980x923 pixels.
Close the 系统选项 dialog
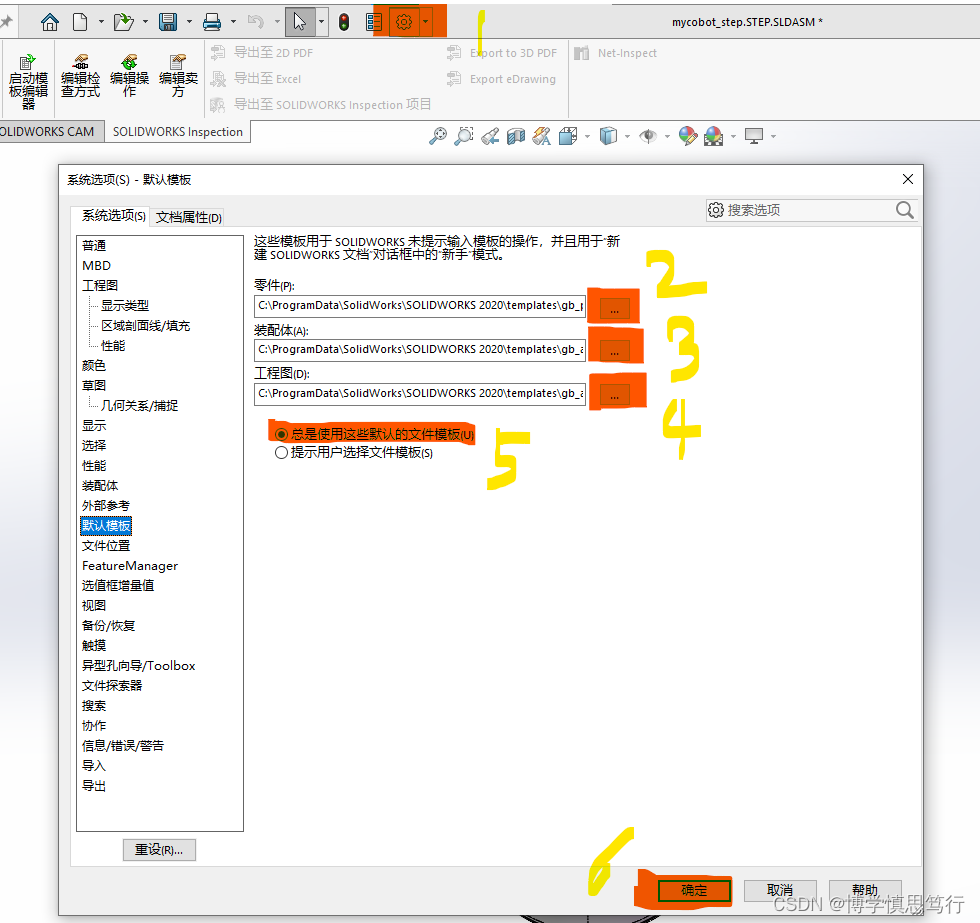(908, 179)
